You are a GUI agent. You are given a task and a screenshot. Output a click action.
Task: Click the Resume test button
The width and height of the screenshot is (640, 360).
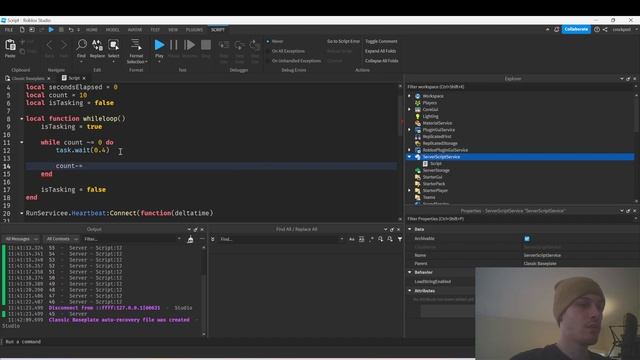189,45
